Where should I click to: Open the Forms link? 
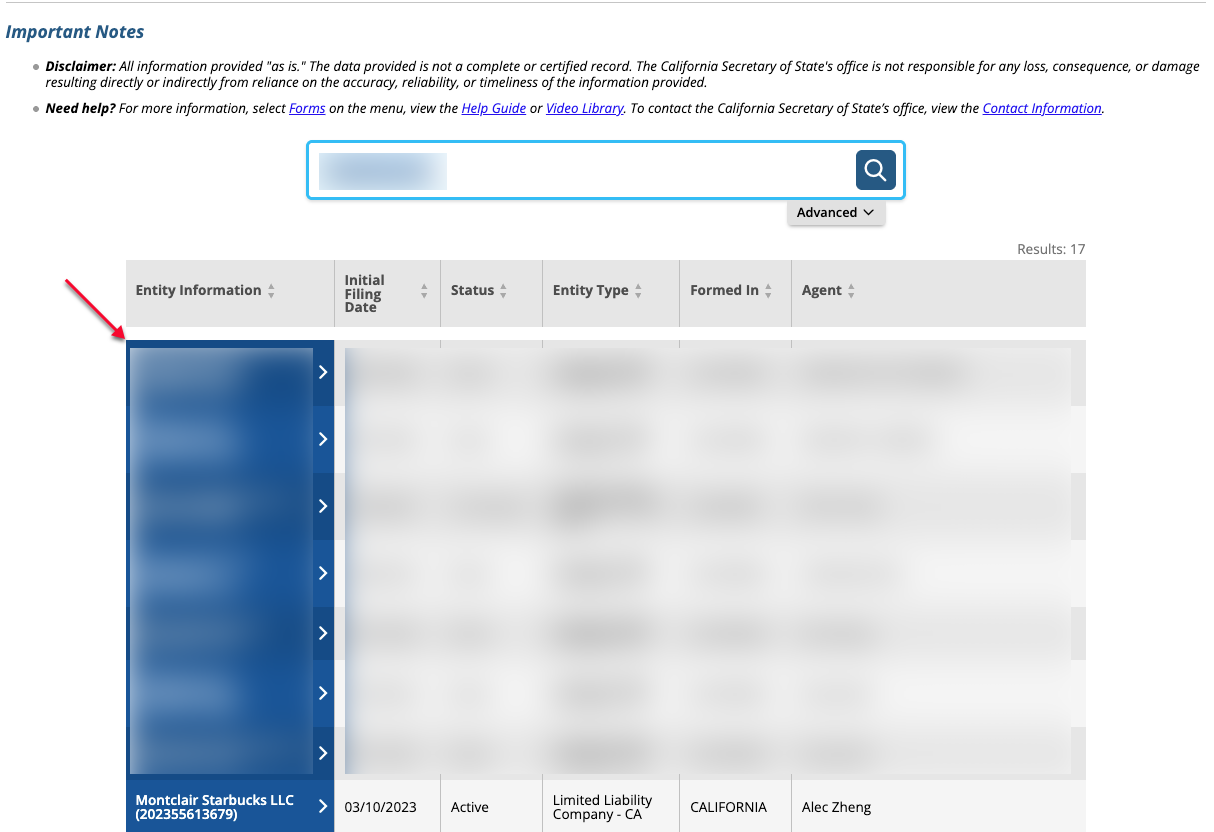(x=307, y=108)
